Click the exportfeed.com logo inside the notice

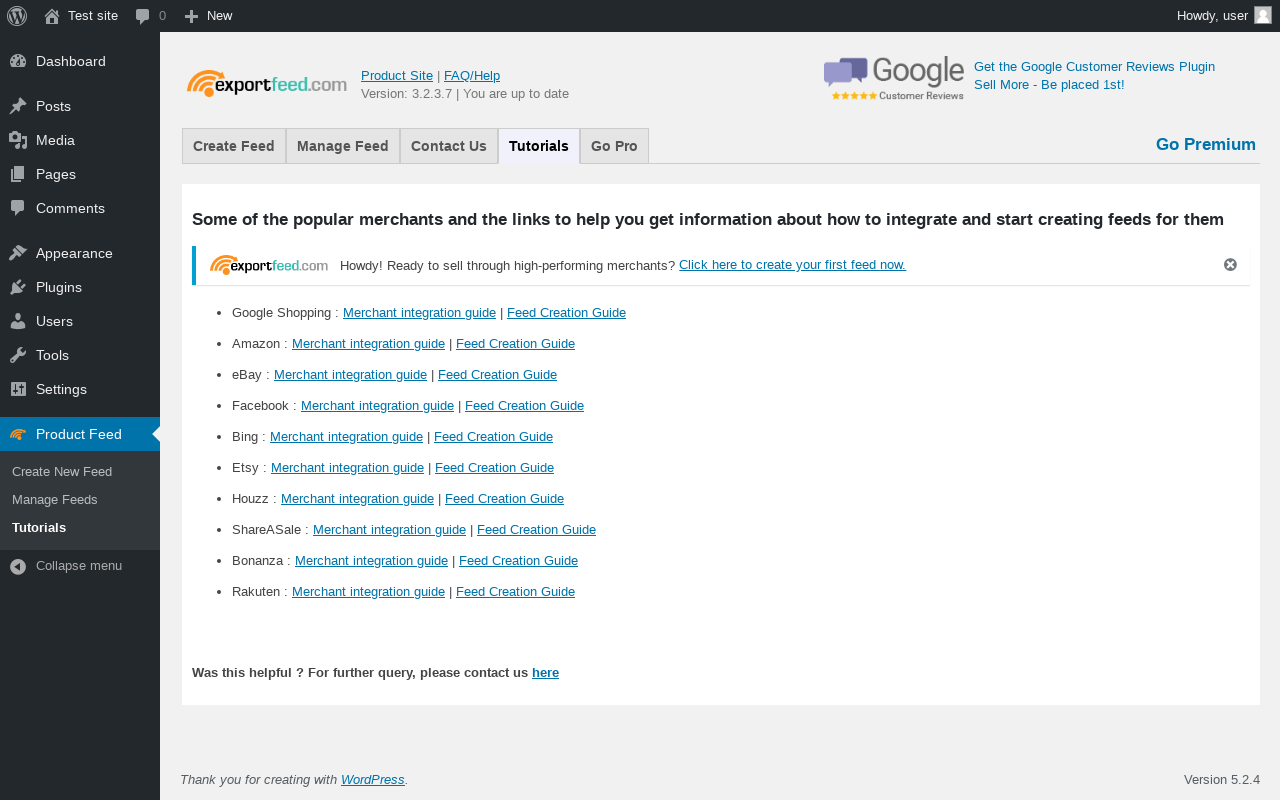pyautogui.click(x=269, y=265)
